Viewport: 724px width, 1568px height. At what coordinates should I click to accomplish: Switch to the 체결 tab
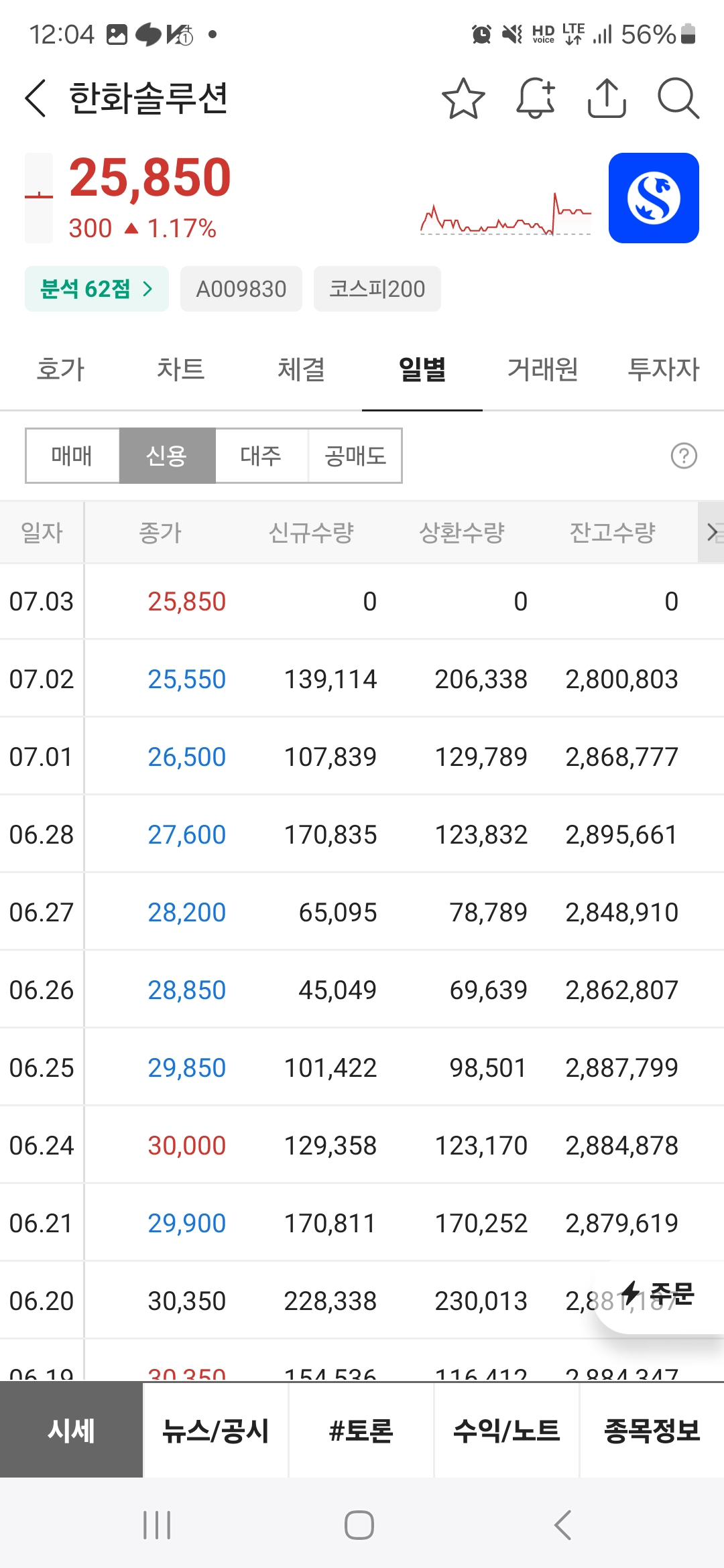pyautogui.click(x=302, y=369)
